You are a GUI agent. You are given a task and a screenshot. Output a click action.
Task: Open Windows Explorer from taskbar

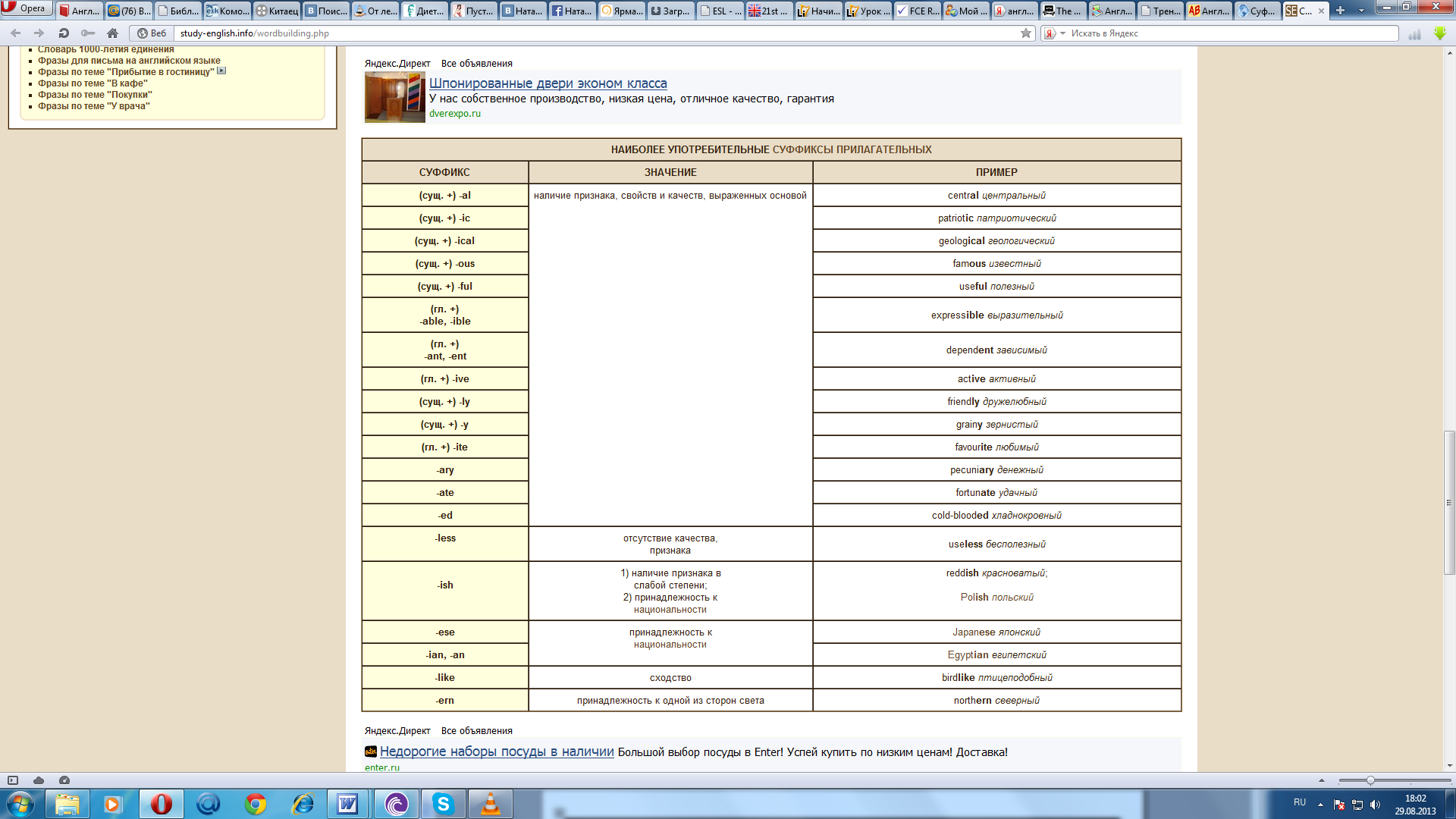[x=67, y=804]
